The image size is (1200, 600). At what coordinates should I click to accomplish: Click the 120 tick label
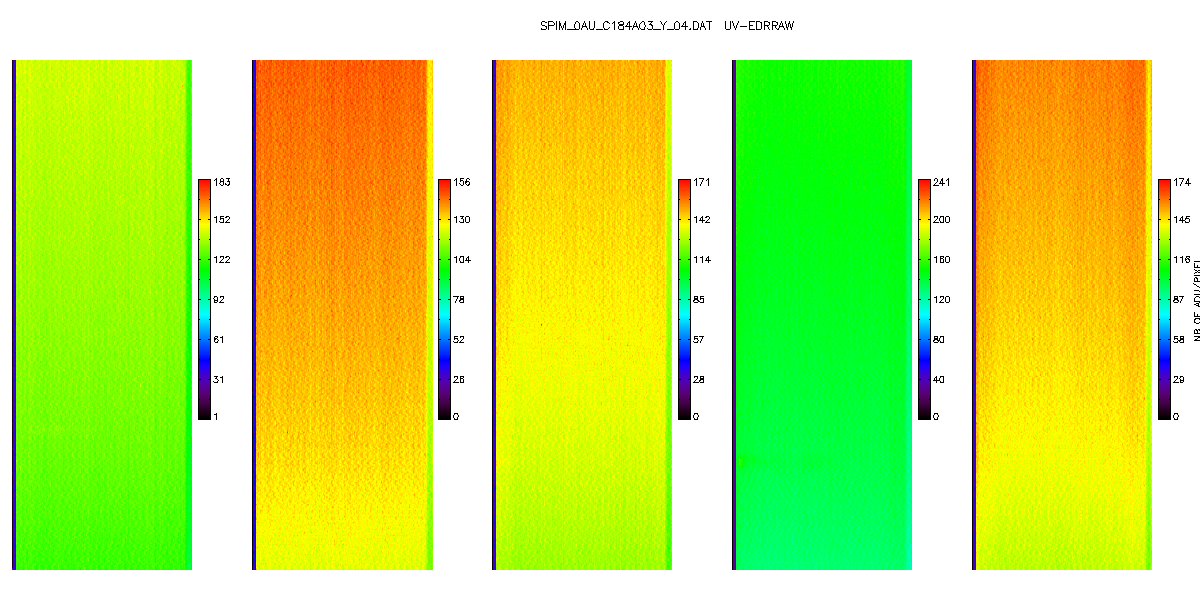(943, 300)
